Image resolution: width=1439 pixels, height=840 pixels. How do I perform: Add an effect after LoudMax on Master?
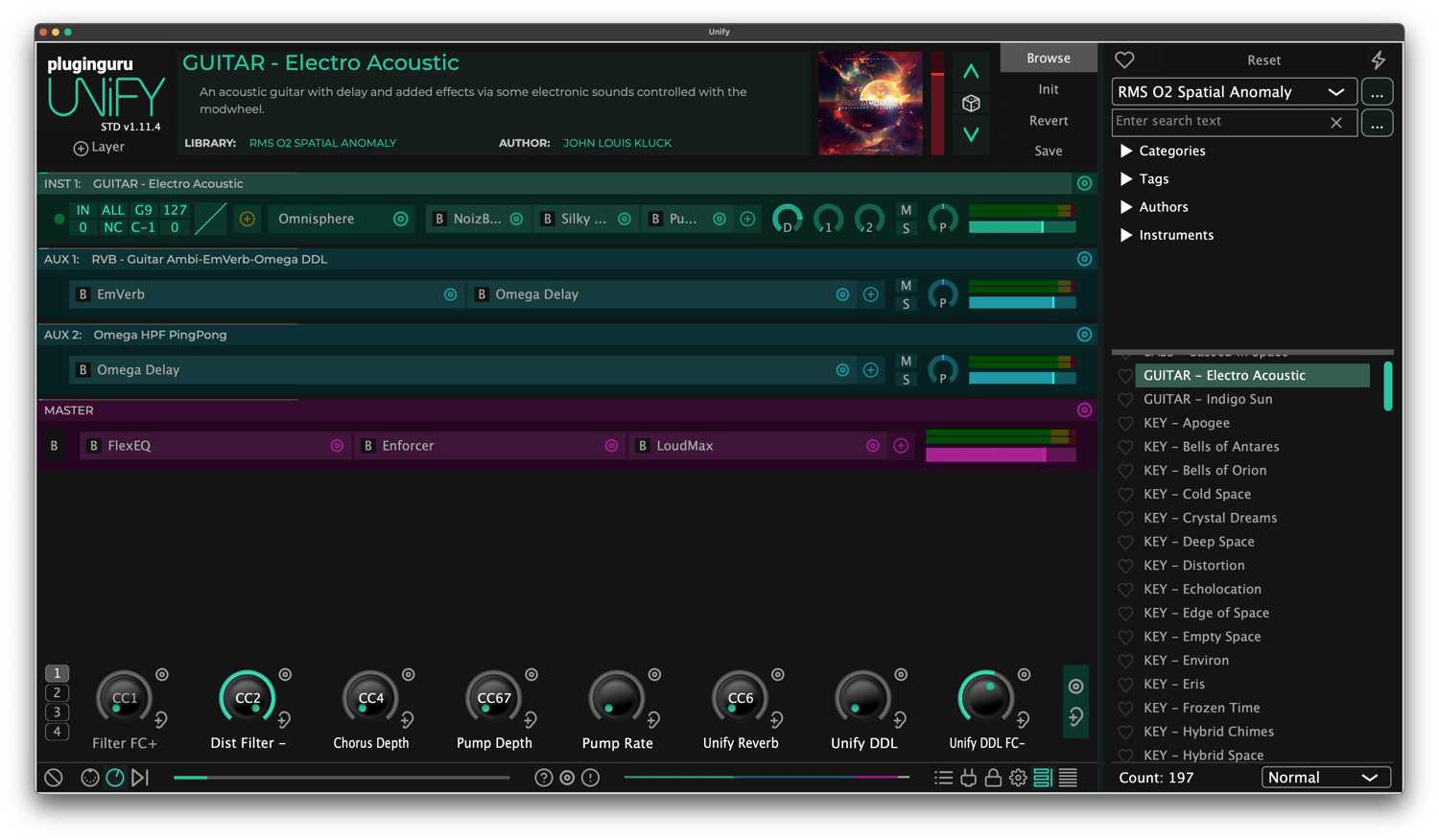tap(901, 446)
